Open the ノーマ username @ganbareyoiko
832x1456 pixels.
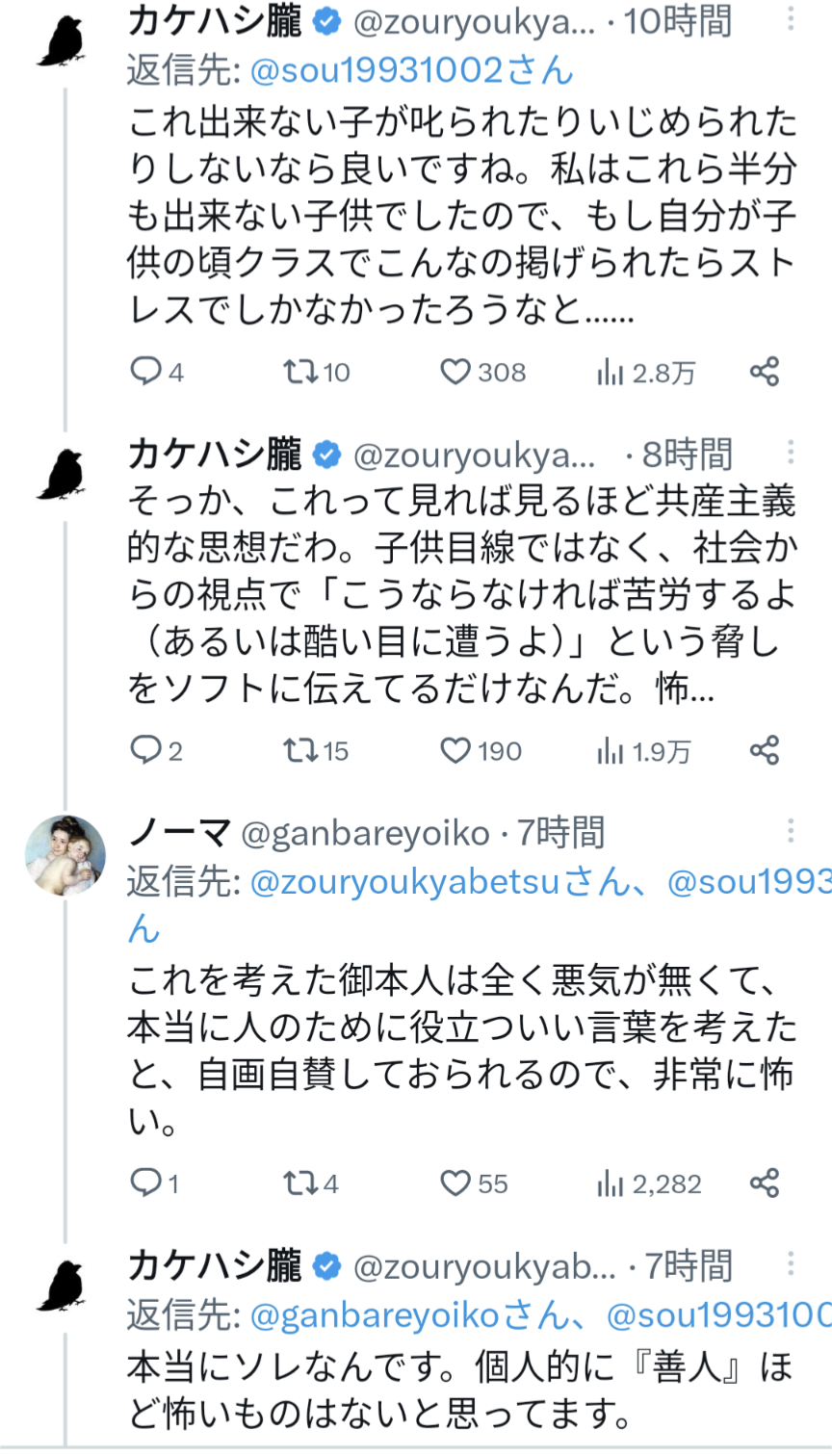pyautogui.click(x=366, y=833)
